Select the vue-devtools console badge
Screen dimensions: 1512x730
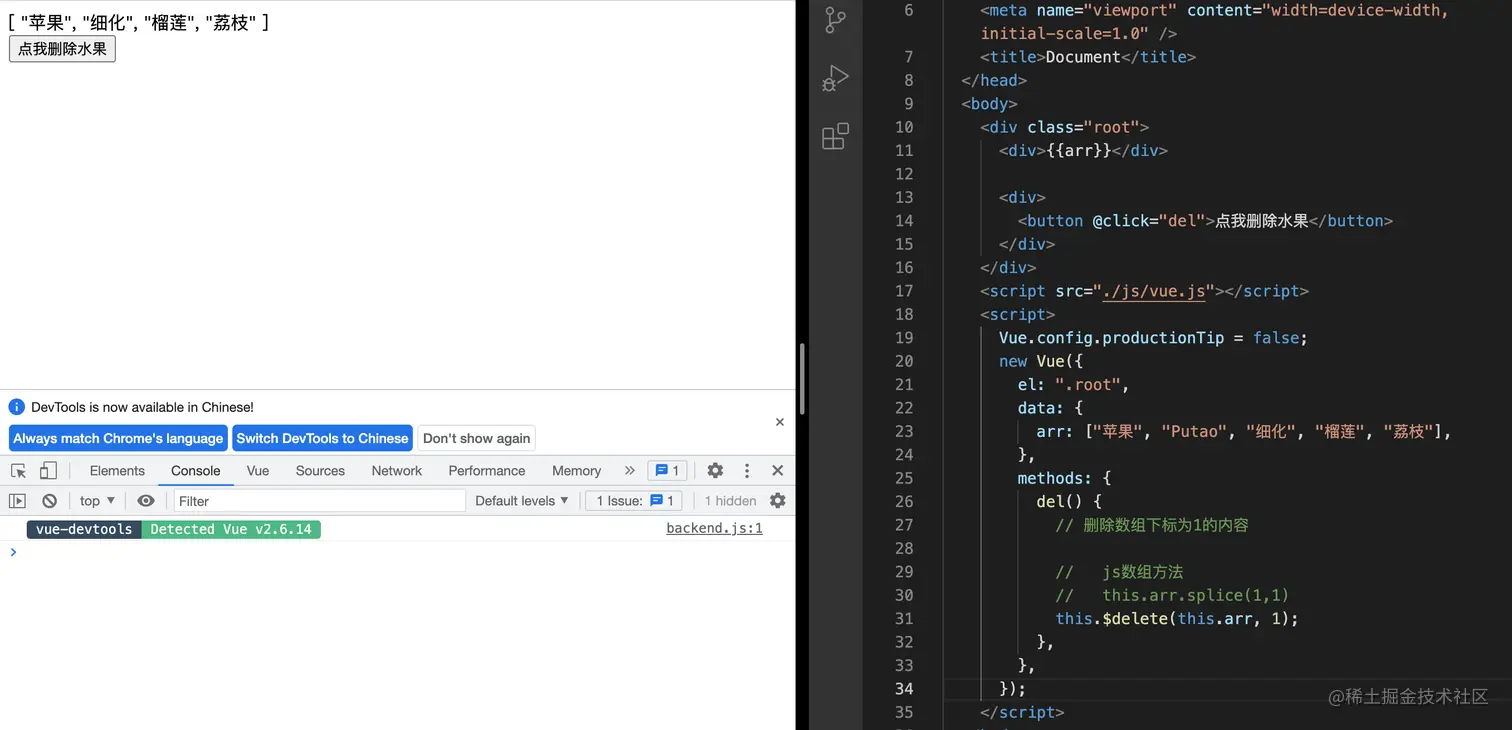84,529
